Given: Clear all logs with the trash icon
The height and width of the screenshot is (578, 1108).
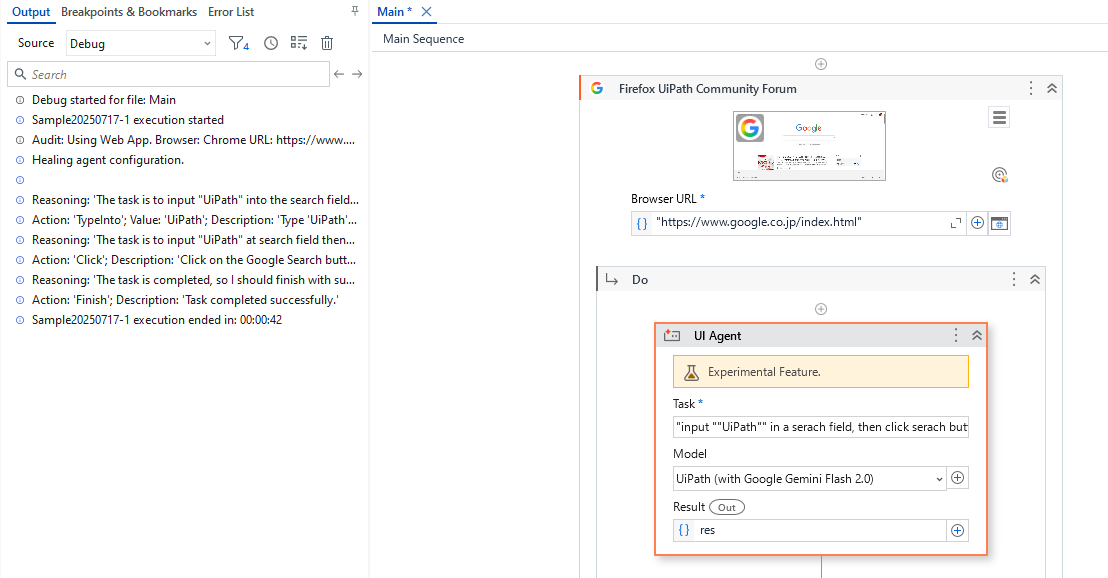Looking at the screenshot, I should click(326, 43).
